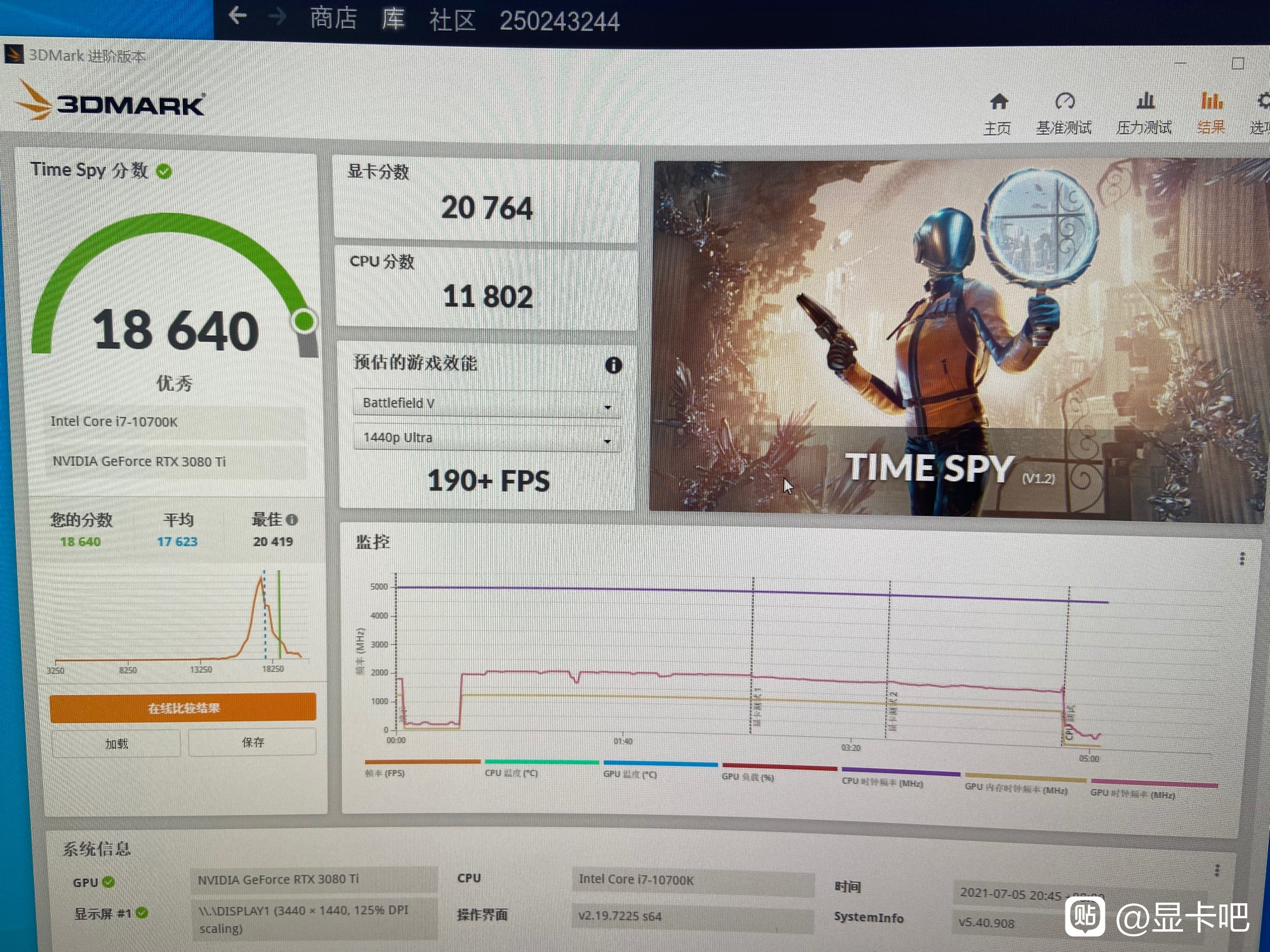This screenshot has width=1270, height=952.
Task: Click the best score 20 419
Action: coord(273,541)
